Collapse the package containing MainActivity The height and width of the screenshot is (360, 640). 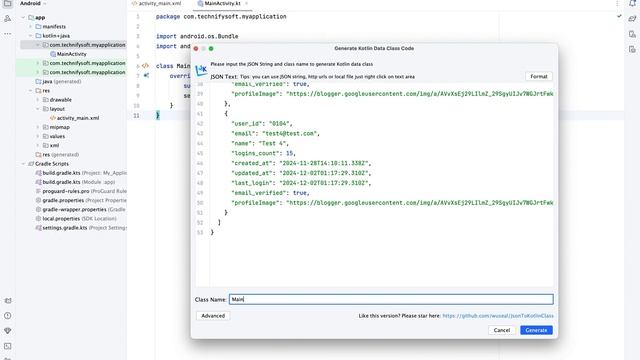click(x=38, y=45)
